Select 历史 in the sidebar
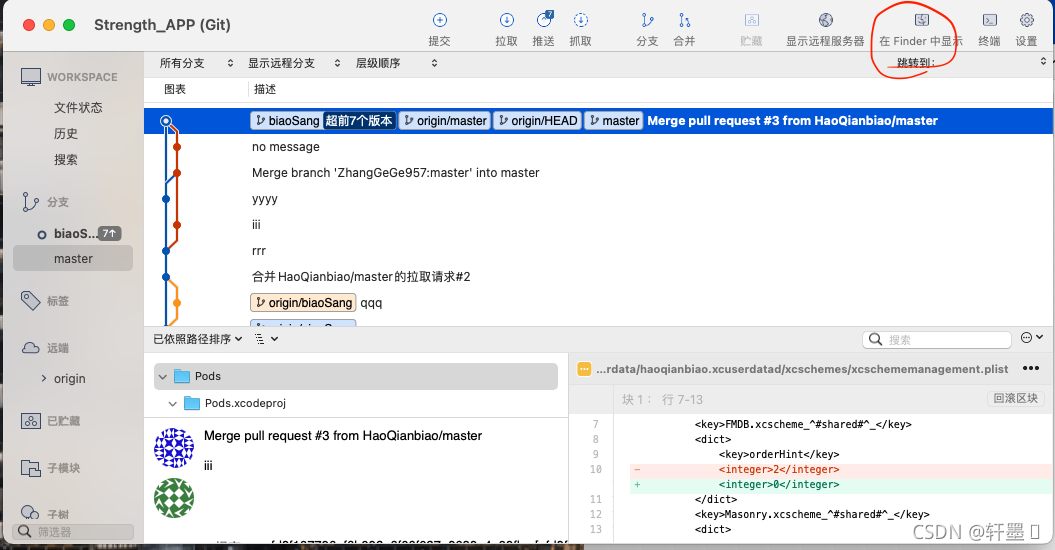Image resolution: width=1055 pixels, height=550 pixels. 66,134
